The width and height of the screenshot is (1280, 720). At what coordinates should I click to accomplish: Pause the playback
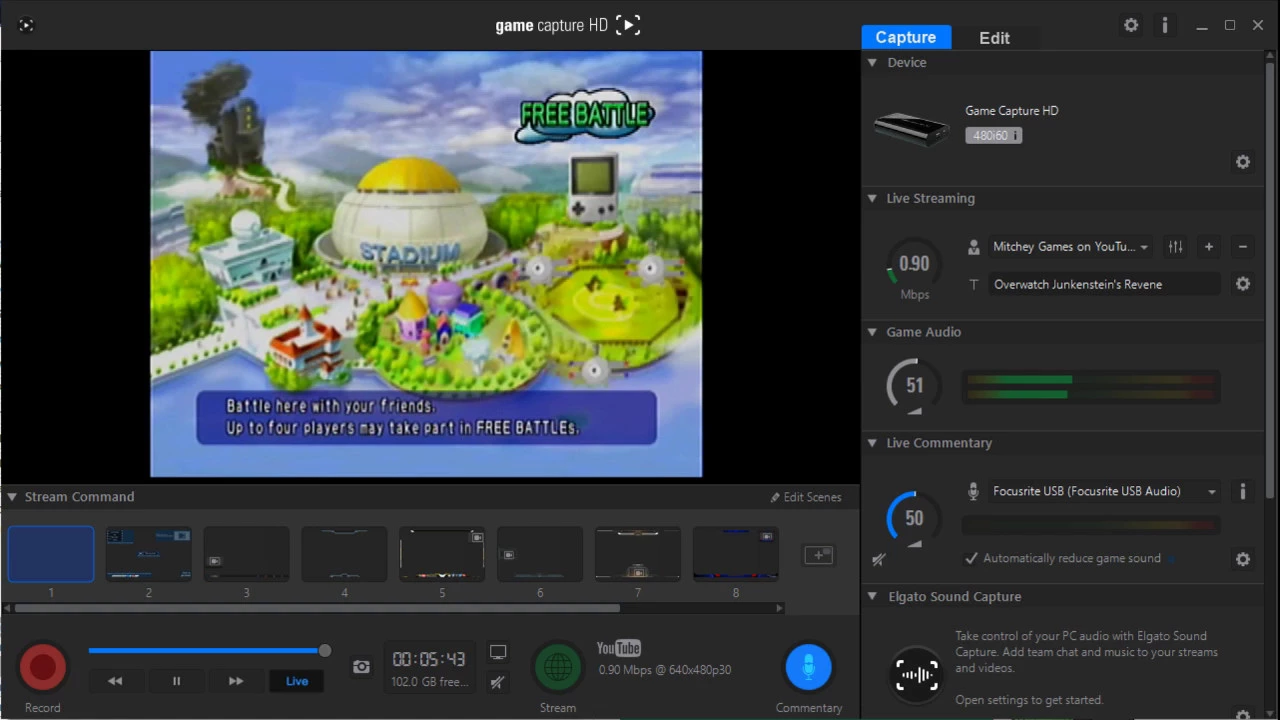pos(176,681)
